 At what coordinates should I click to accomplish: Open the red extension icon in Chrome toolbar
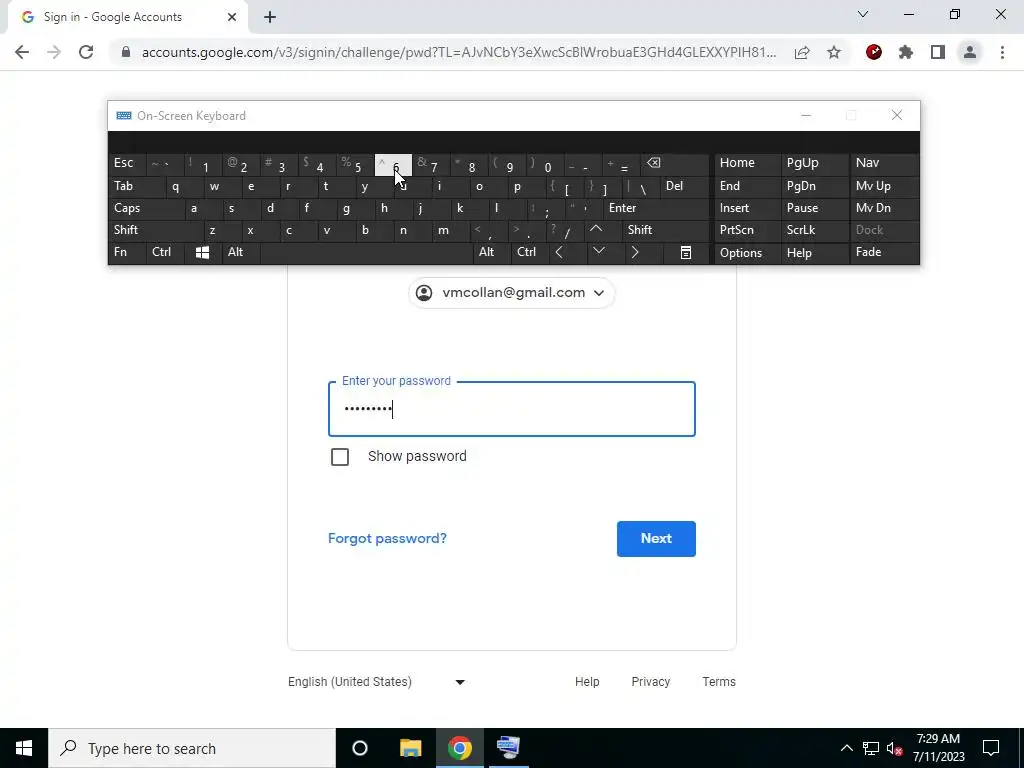click(874, 52)
